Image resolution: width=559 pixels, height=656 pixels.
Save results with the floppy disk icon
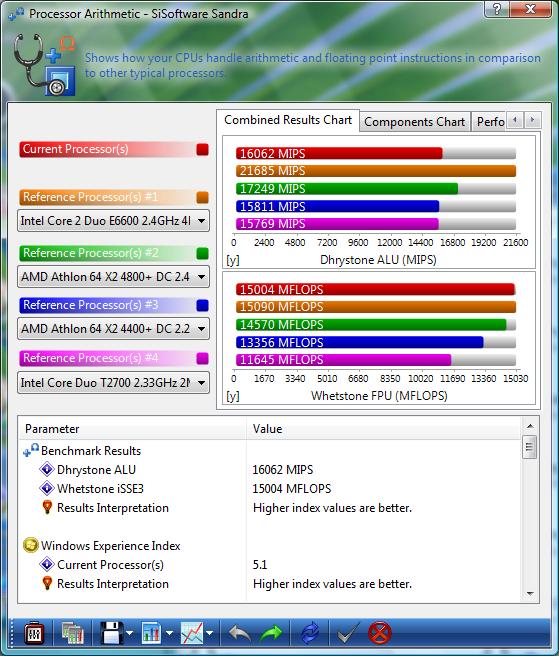[112, 633]
